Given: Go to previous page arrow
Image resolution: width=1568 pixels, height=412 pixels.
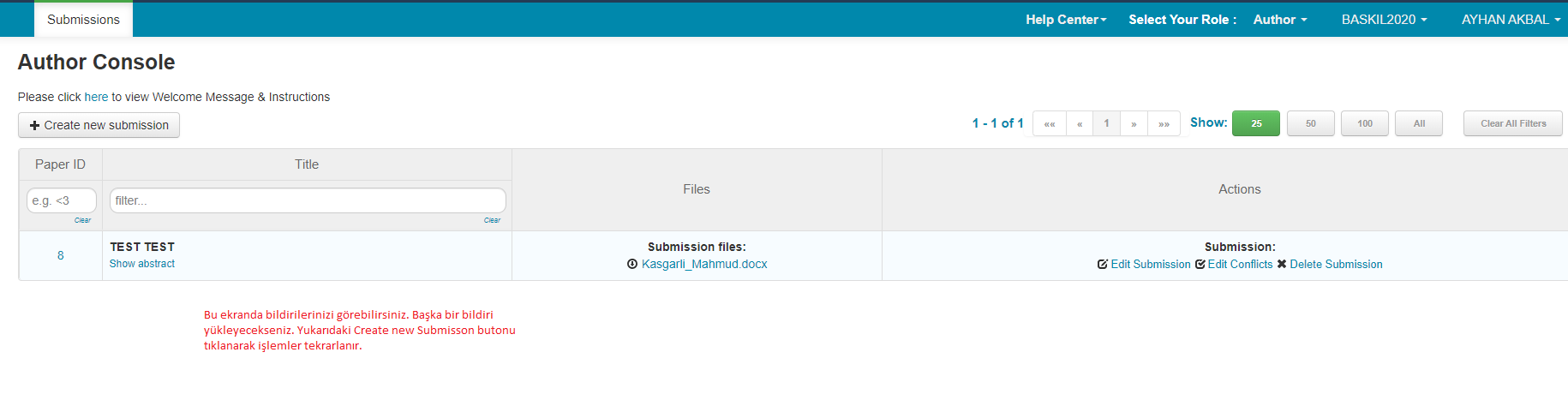Looking at the screenshot, I should (1080, 124).
